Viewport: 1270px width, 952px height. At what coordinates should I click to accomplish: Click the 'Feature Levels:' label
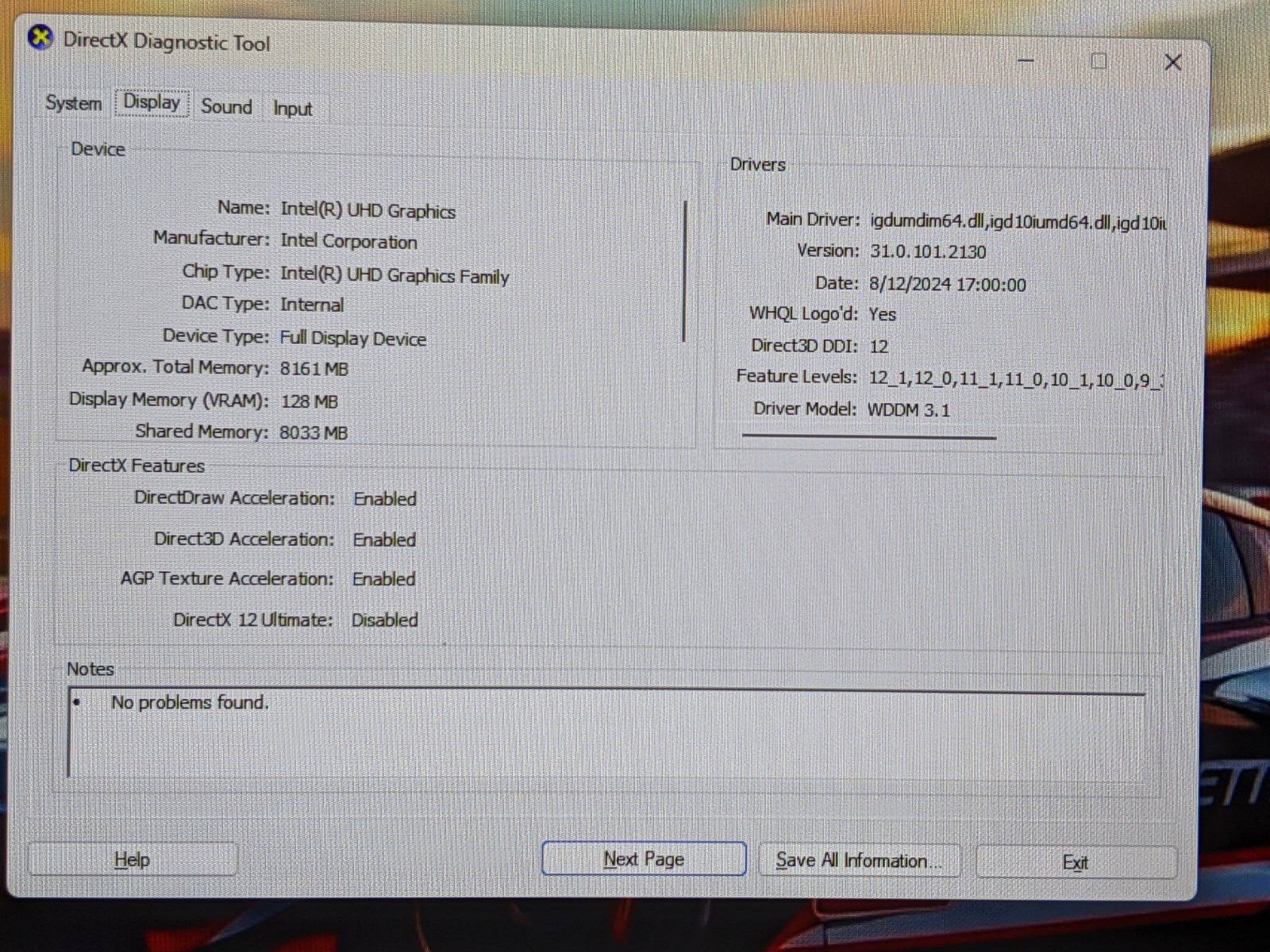pos(797,376)
